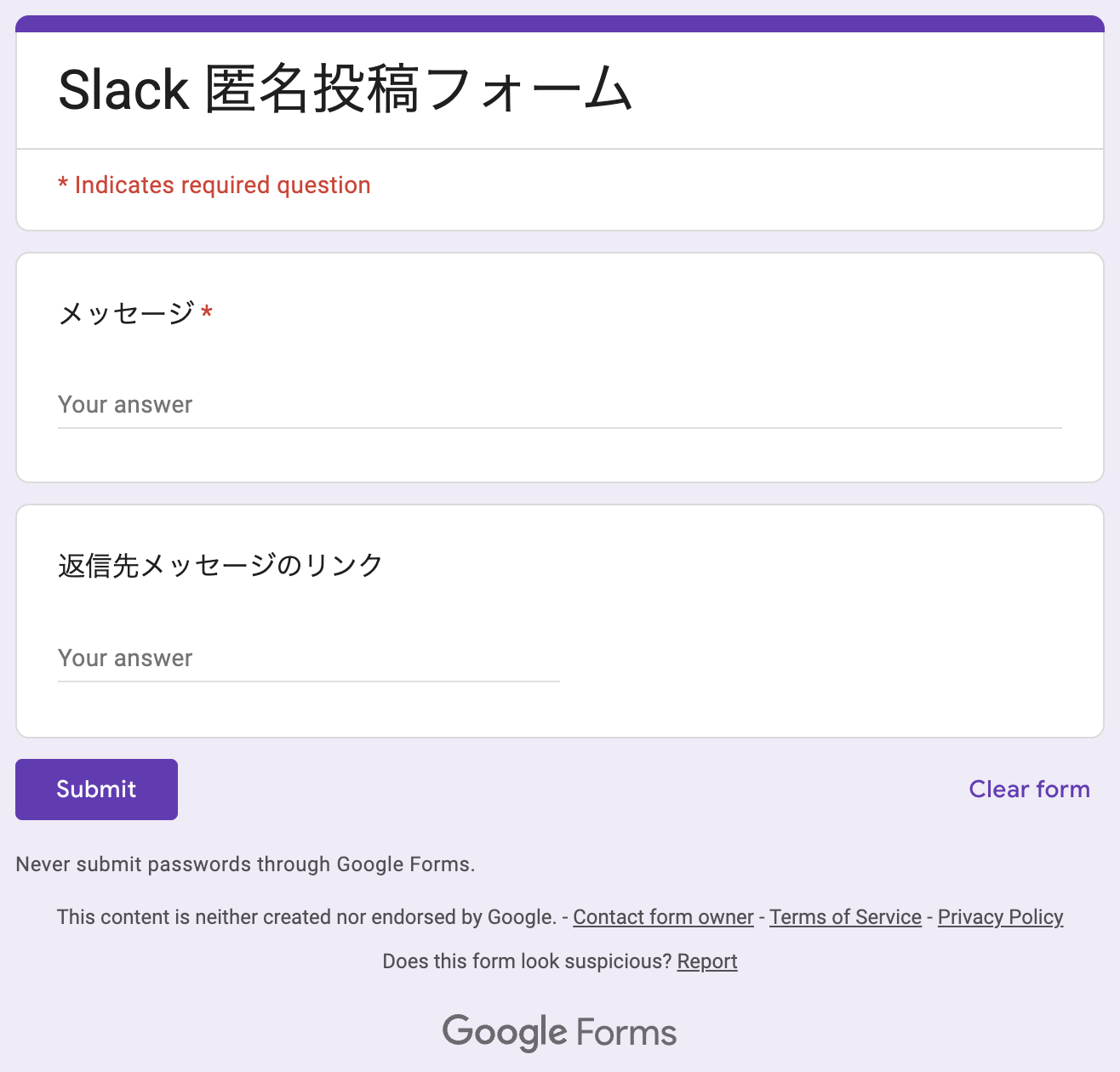Open the Terms of Service link
This screenshot has width=1120, height=1072.
pyautogui.click(x=845, y=917)
